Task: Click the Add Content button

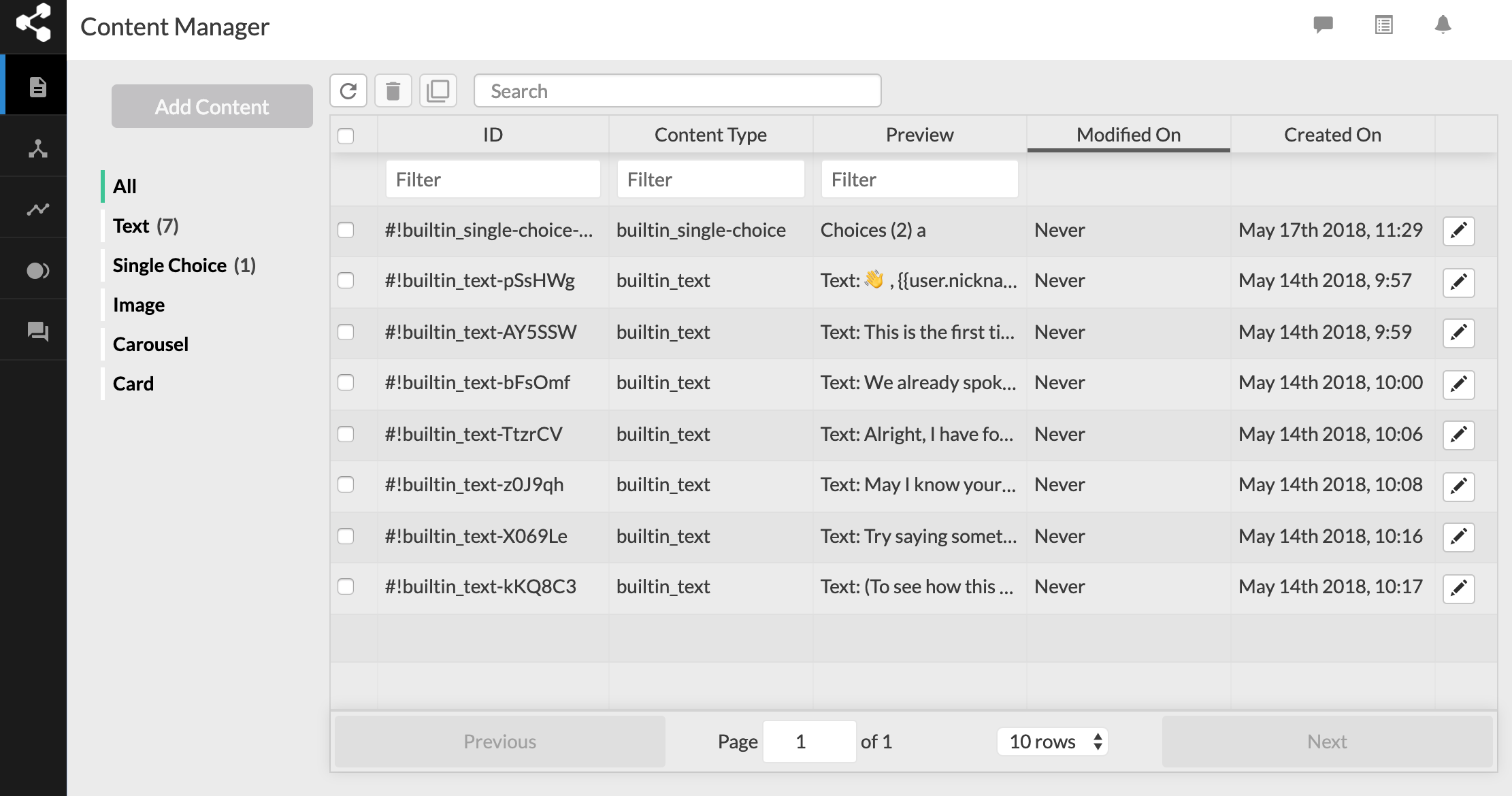Action: point(212,106)
